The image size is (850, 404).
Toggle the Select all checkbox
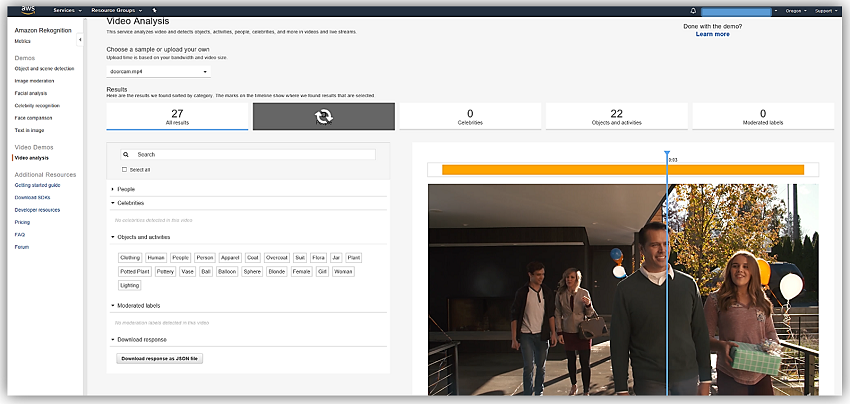coord(124,169)
